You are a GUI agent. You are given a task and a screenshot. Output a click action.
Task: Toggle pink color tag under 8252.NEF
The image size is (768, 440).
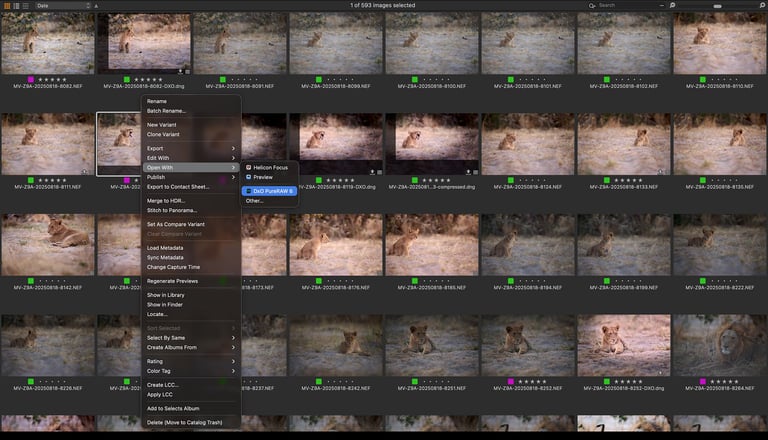511,381
